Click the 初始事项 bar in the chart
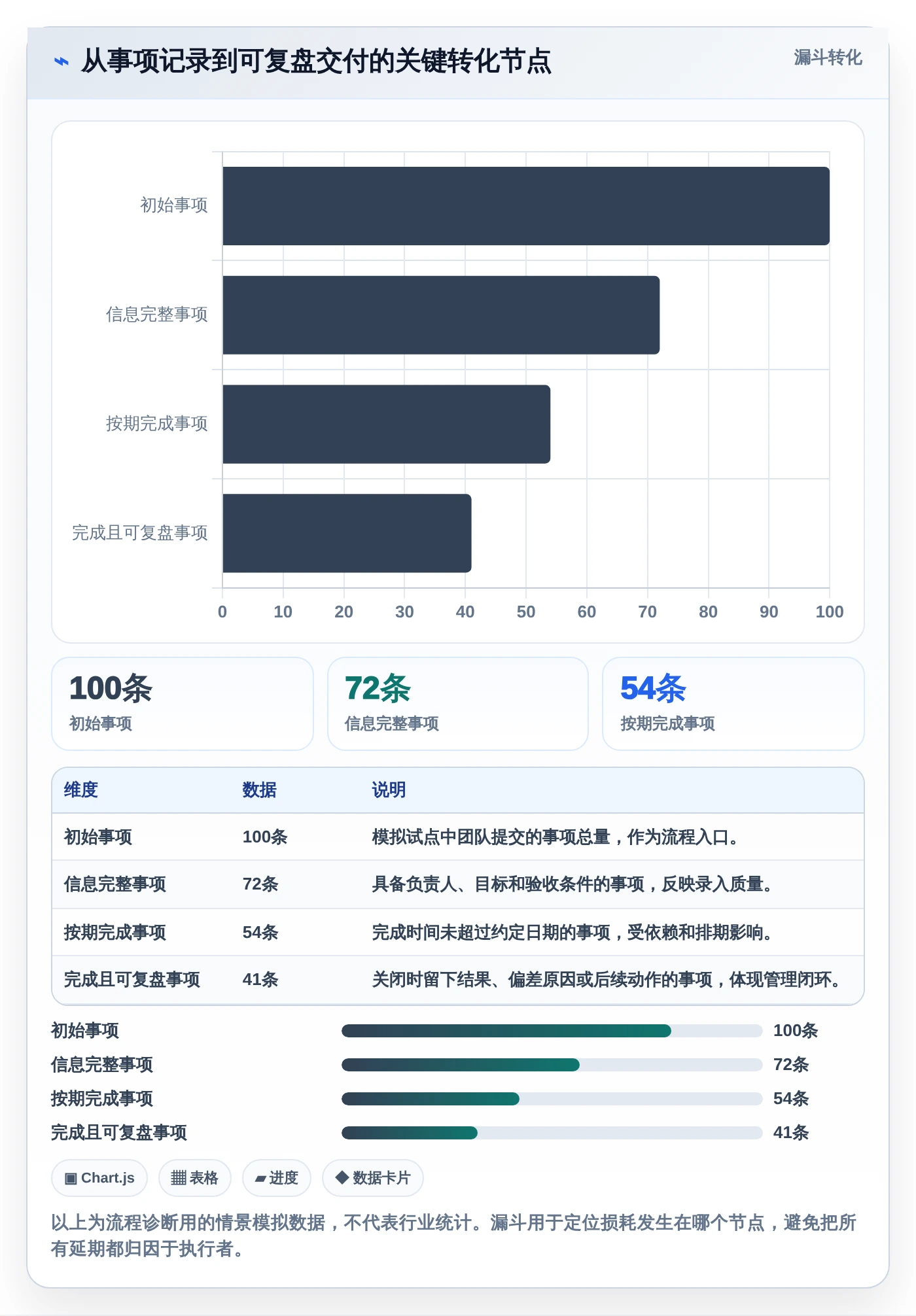This screenshot has width=916, height=1316. (x=526, y=206)
